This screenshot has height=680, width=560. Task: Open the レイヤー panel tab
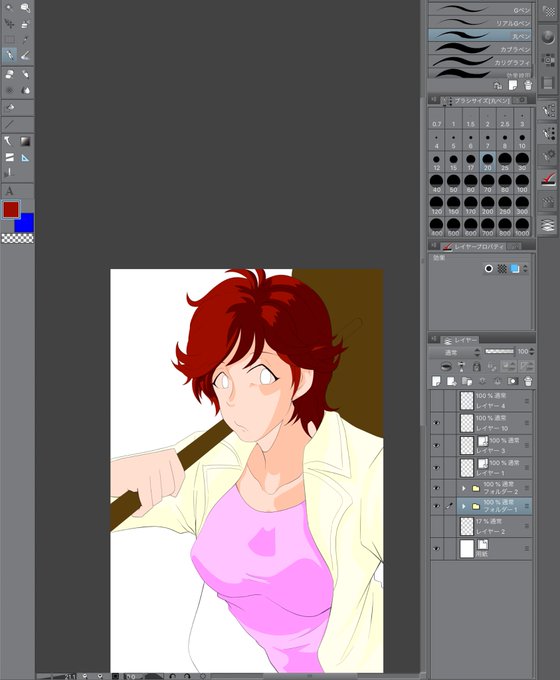click(460, 340)
